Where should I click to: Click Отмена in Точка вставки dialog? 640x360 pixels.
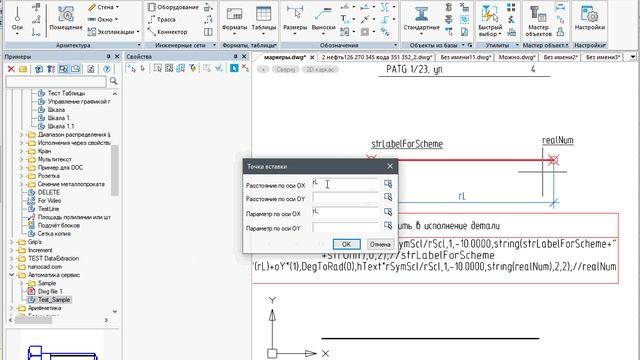click(x=380, y=244)
